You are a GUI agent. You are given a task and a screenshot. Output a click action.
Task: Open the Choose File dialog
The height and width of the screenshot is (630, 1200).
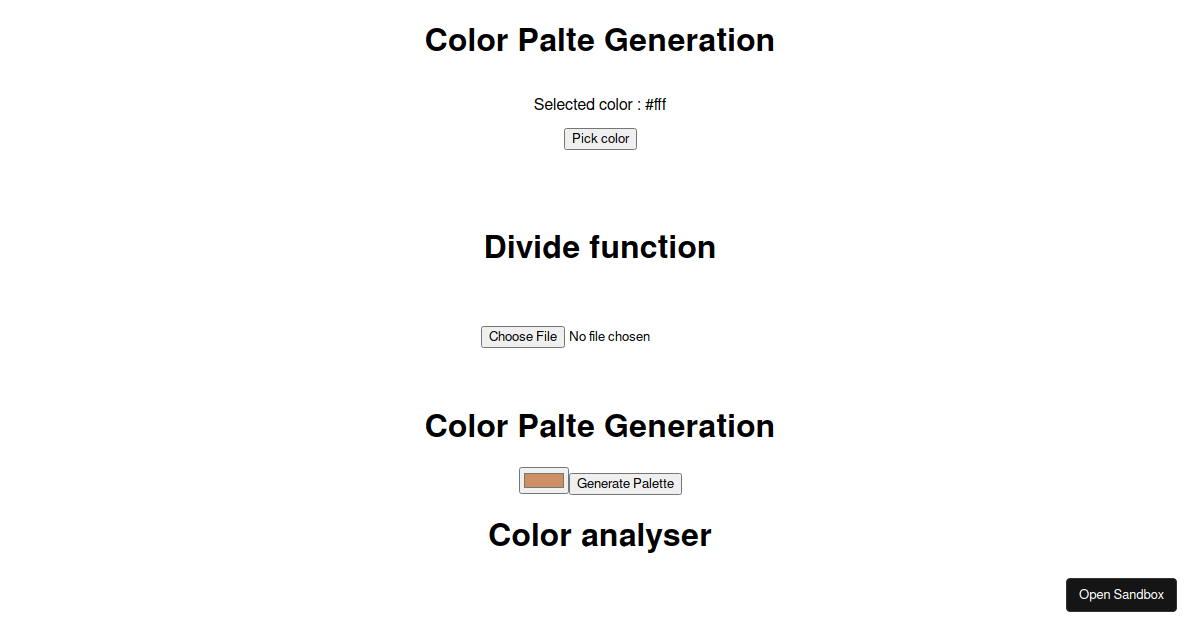point(523,337)
